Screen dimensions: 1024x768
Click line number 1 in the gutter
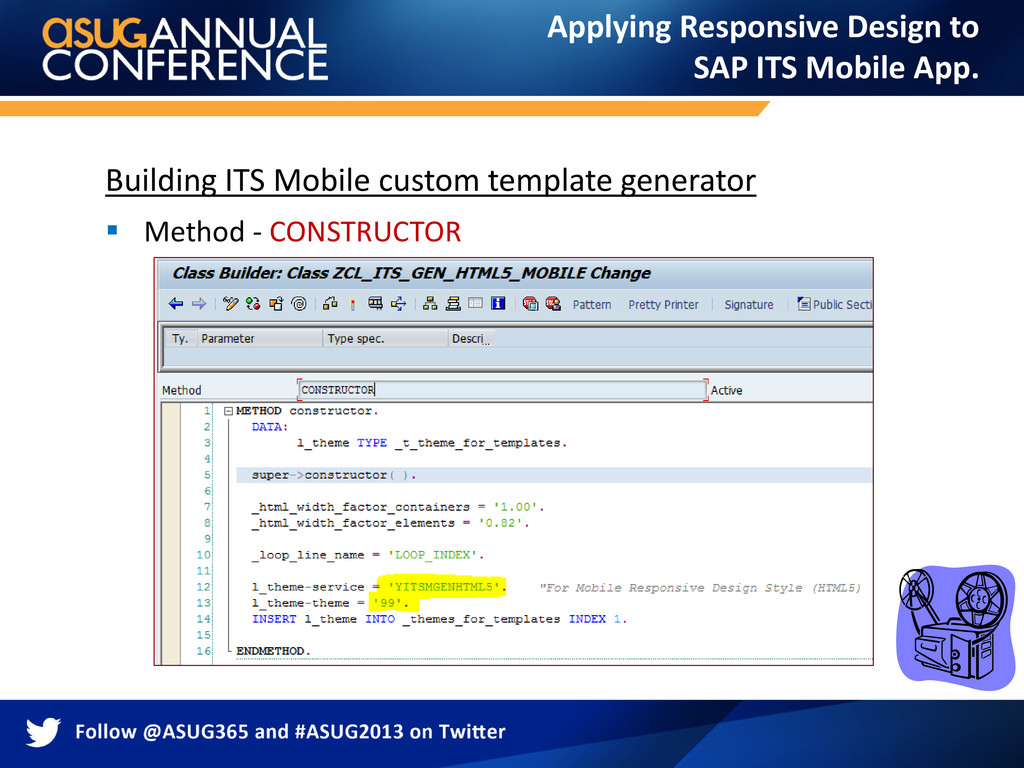207,411
